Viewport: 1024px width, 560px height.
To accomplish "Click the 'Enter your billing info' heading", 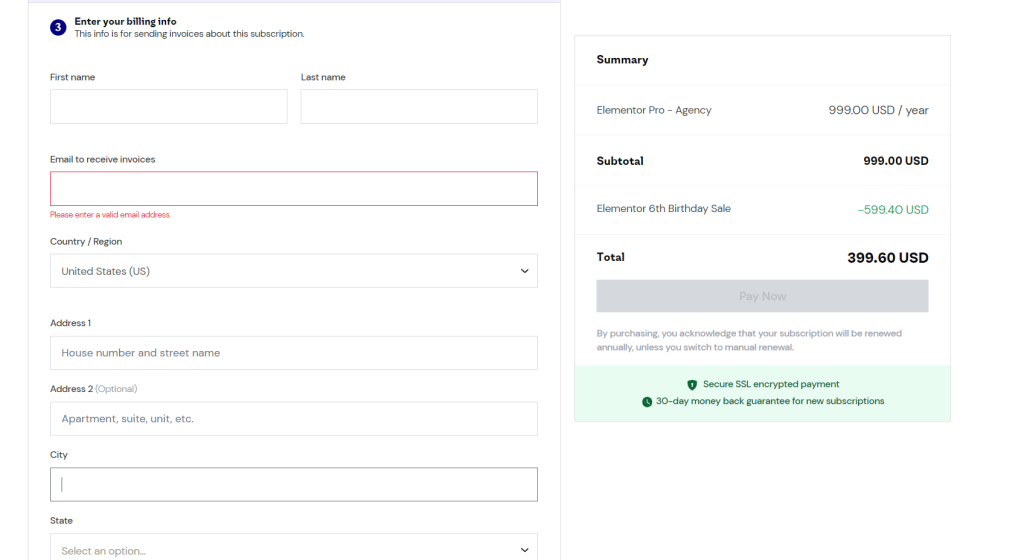I will pos(125,22).
